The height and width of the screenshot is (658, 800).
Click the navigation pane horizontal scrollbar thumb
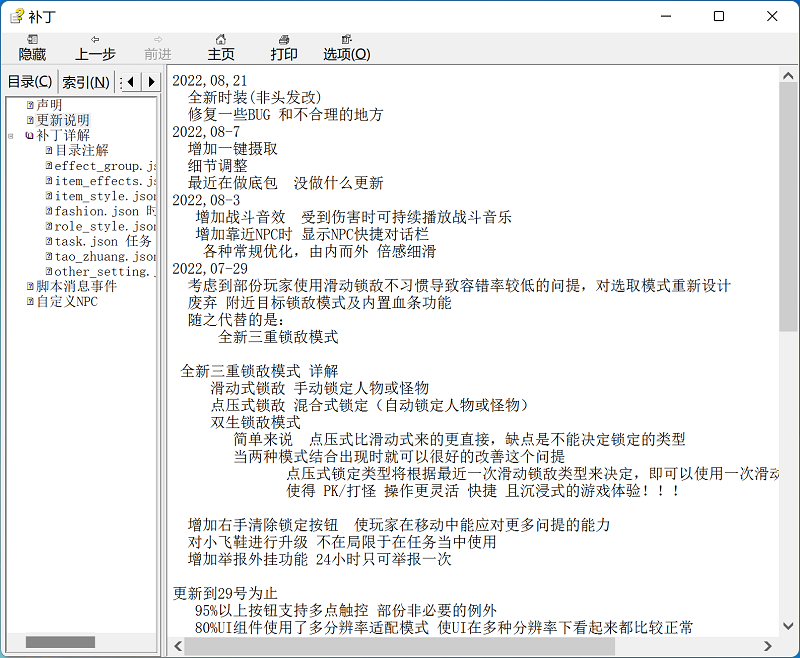tap(60, 642)
